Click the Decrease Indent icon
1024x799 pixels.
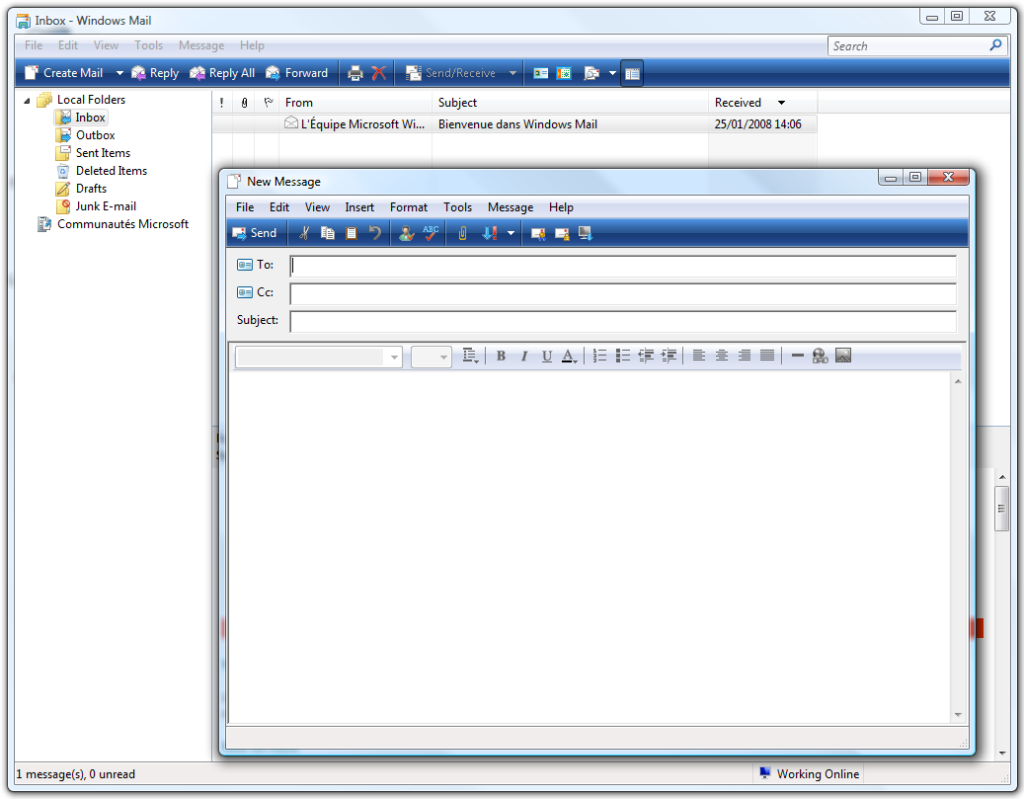tap(646, 355)
